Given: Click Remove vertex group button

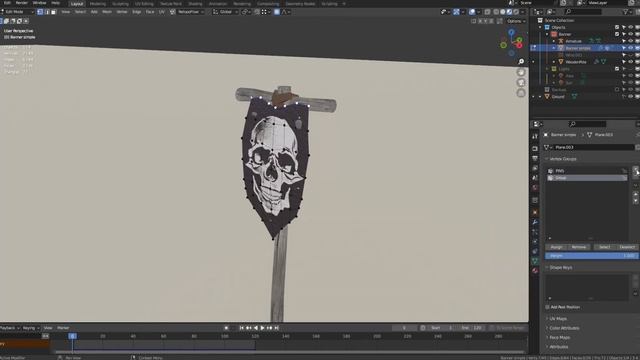Looking at the screenshot, I should click(x=579, y=247).
